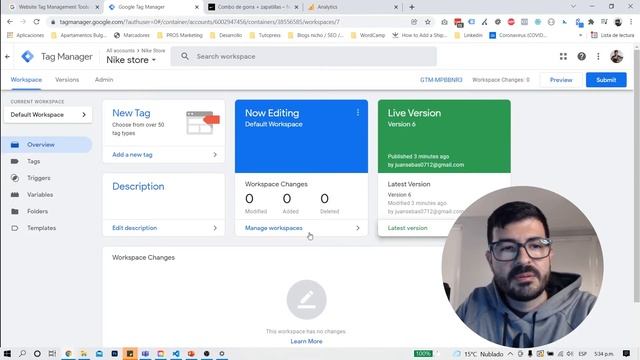The image size is (640, 360).
Task: Click the page vertical scrollbar
Action: 636,176
